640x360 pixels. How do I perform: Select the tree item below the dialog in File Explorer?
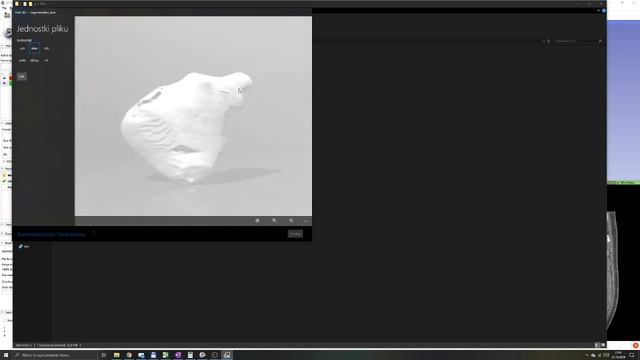coord(24,247)
